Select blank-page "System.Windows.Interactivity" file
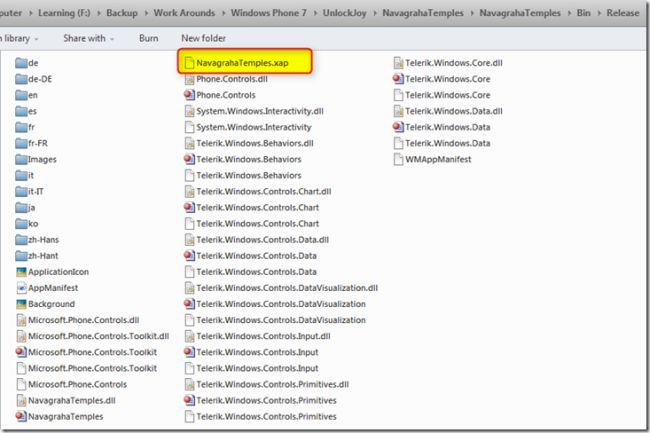The height and width of the screenshot is (433, 650). (x=254, y=127)
